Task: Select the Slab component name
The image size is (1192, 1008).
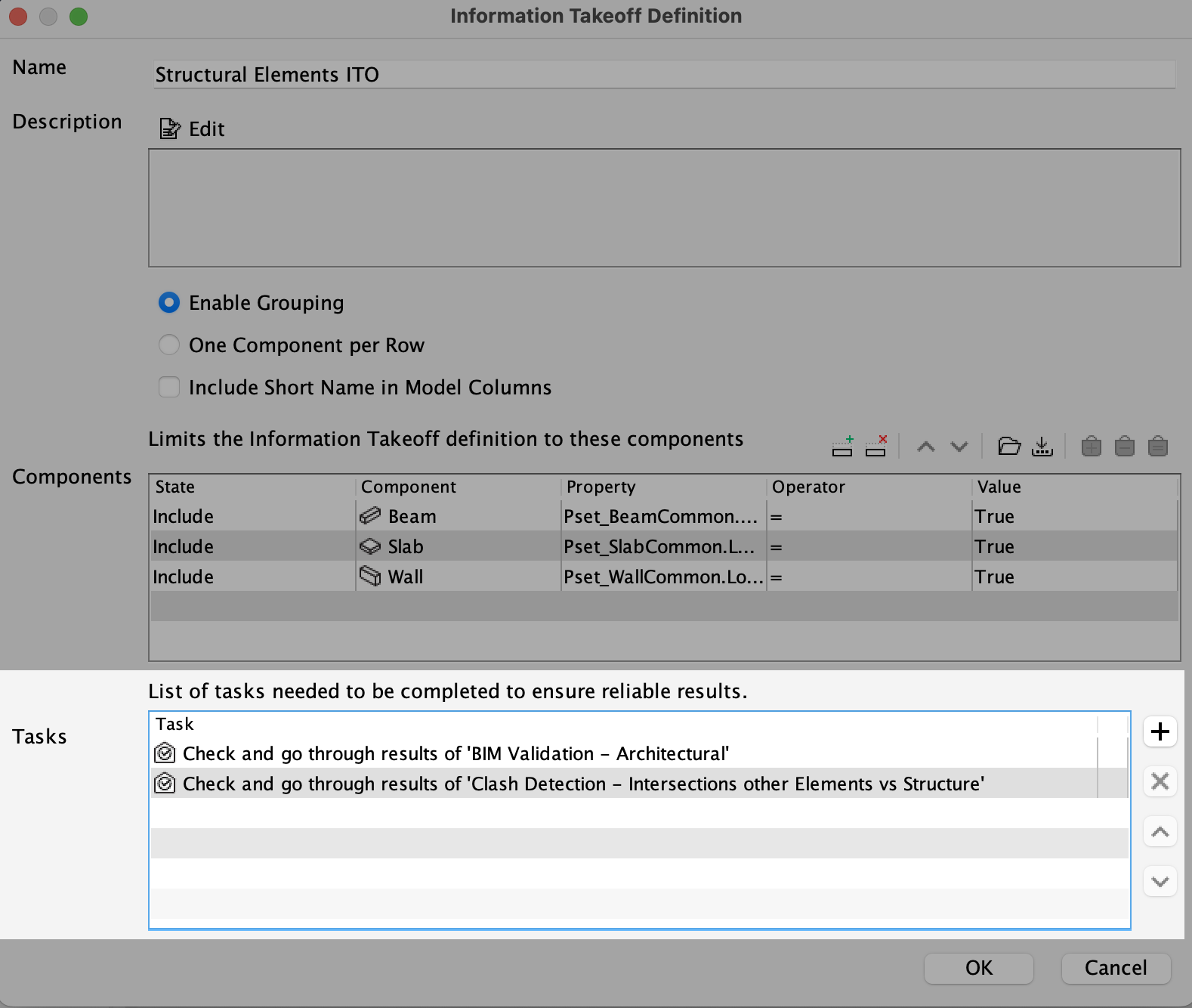Action: pyautogui.click(x=406, y=546)
